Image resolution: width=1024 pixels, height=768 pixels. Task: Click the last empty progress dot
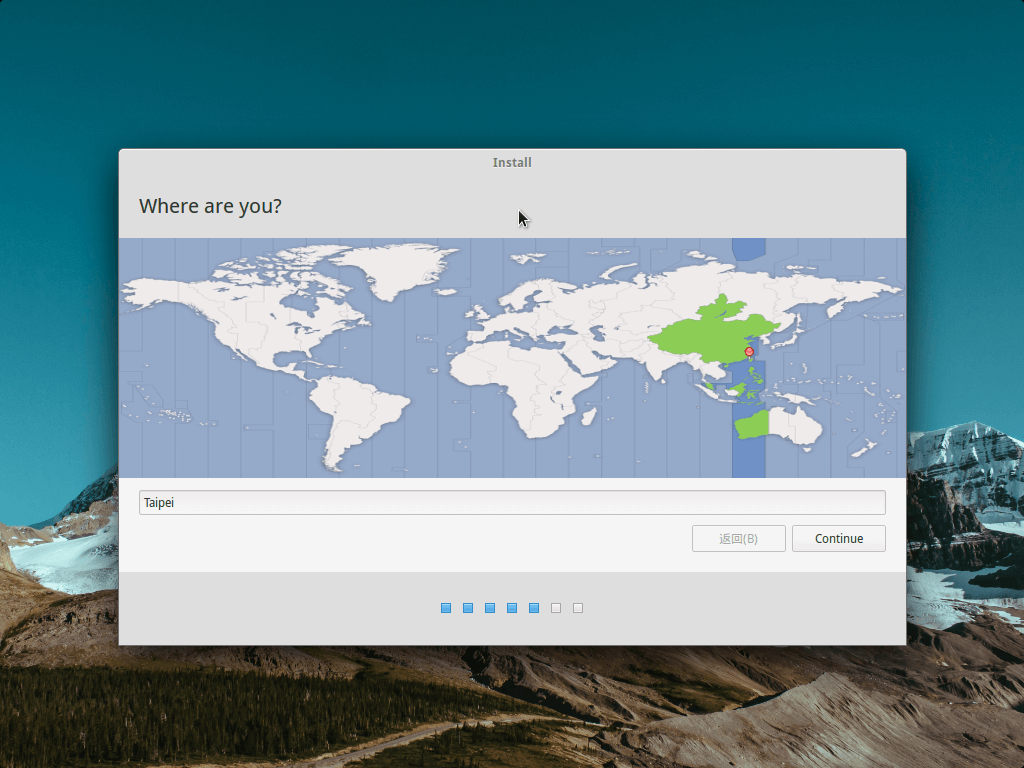click(578, 608)
